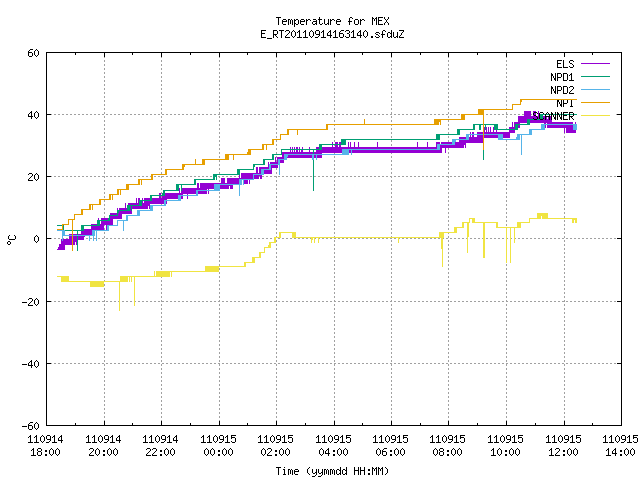Click the y-axis tick label 40
This screenshot has width=640, height=480.
[33, 115]
